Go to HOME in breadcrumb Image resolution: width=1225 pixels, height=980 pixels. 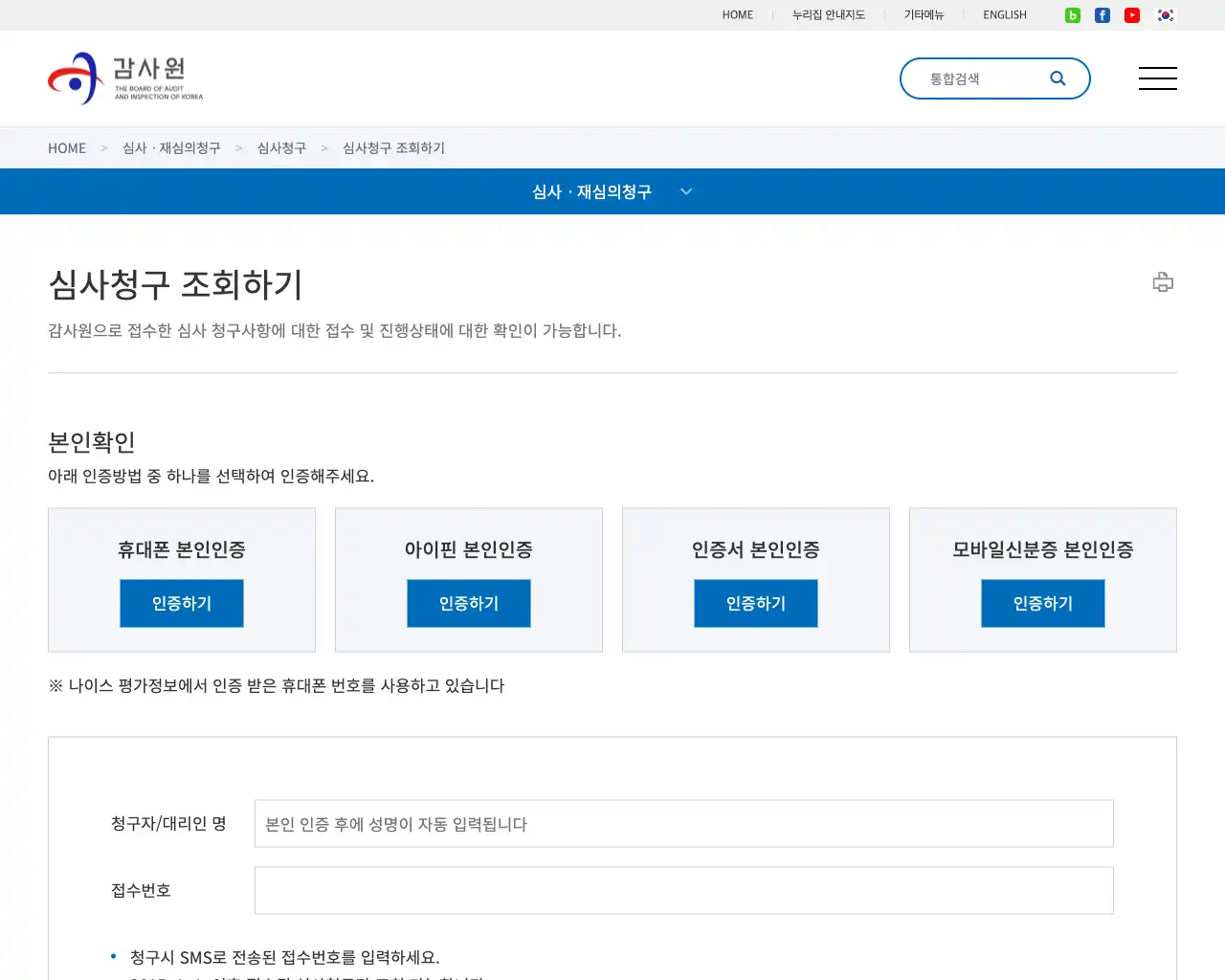pos(67,148)
